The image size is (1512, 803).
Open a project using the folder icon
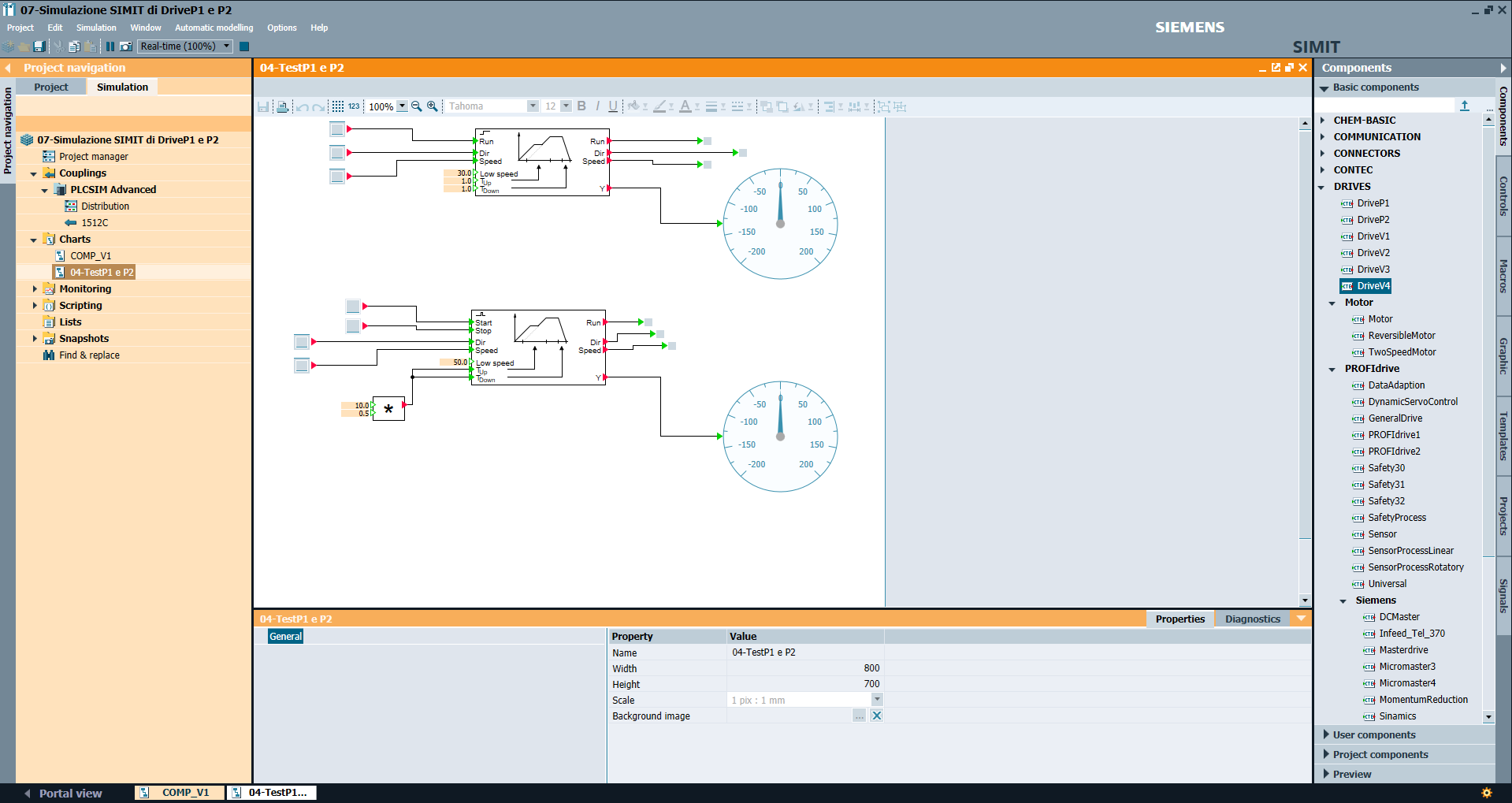pos(22,46)
